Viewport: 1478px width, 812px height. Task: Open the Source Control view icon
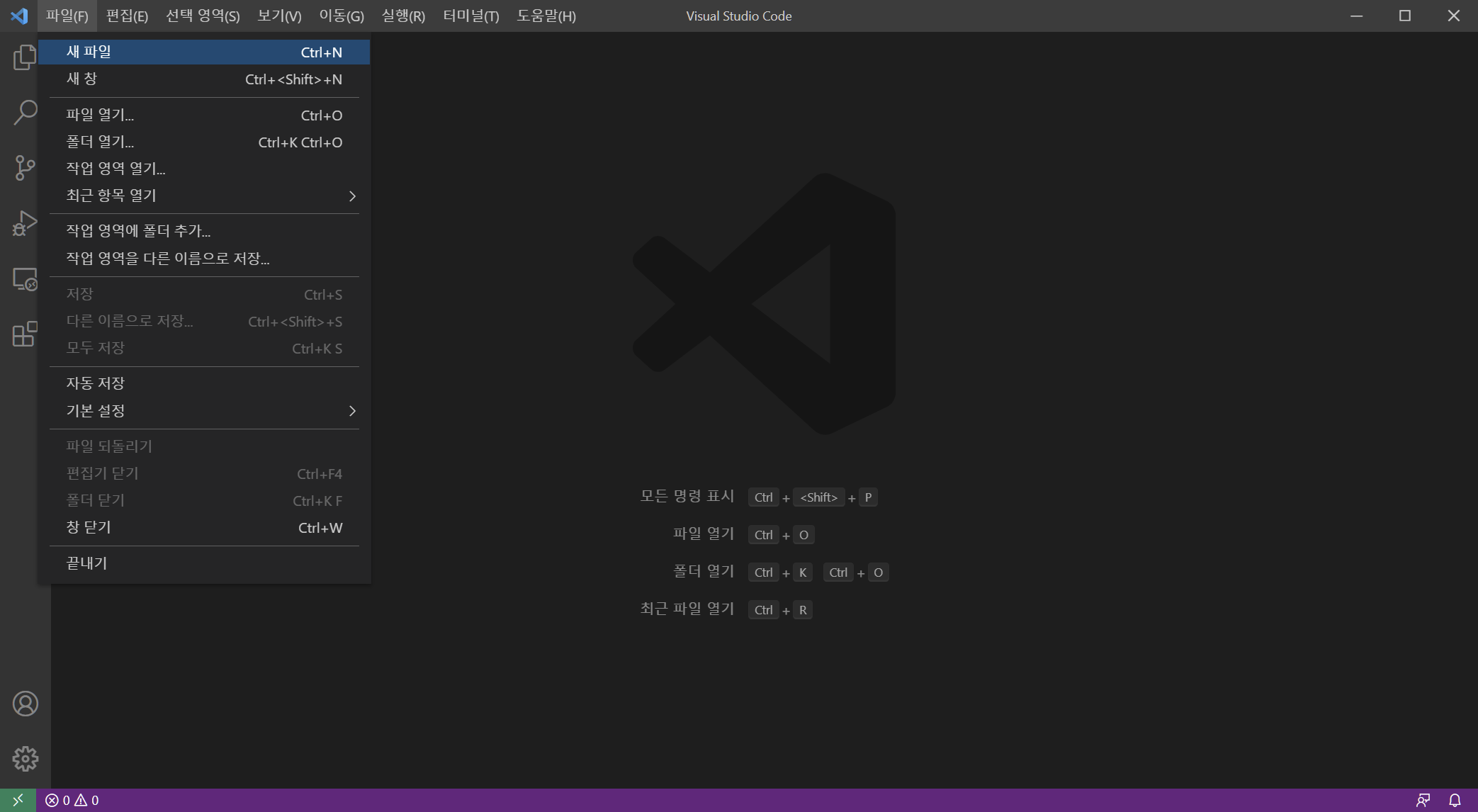(25, 168)
